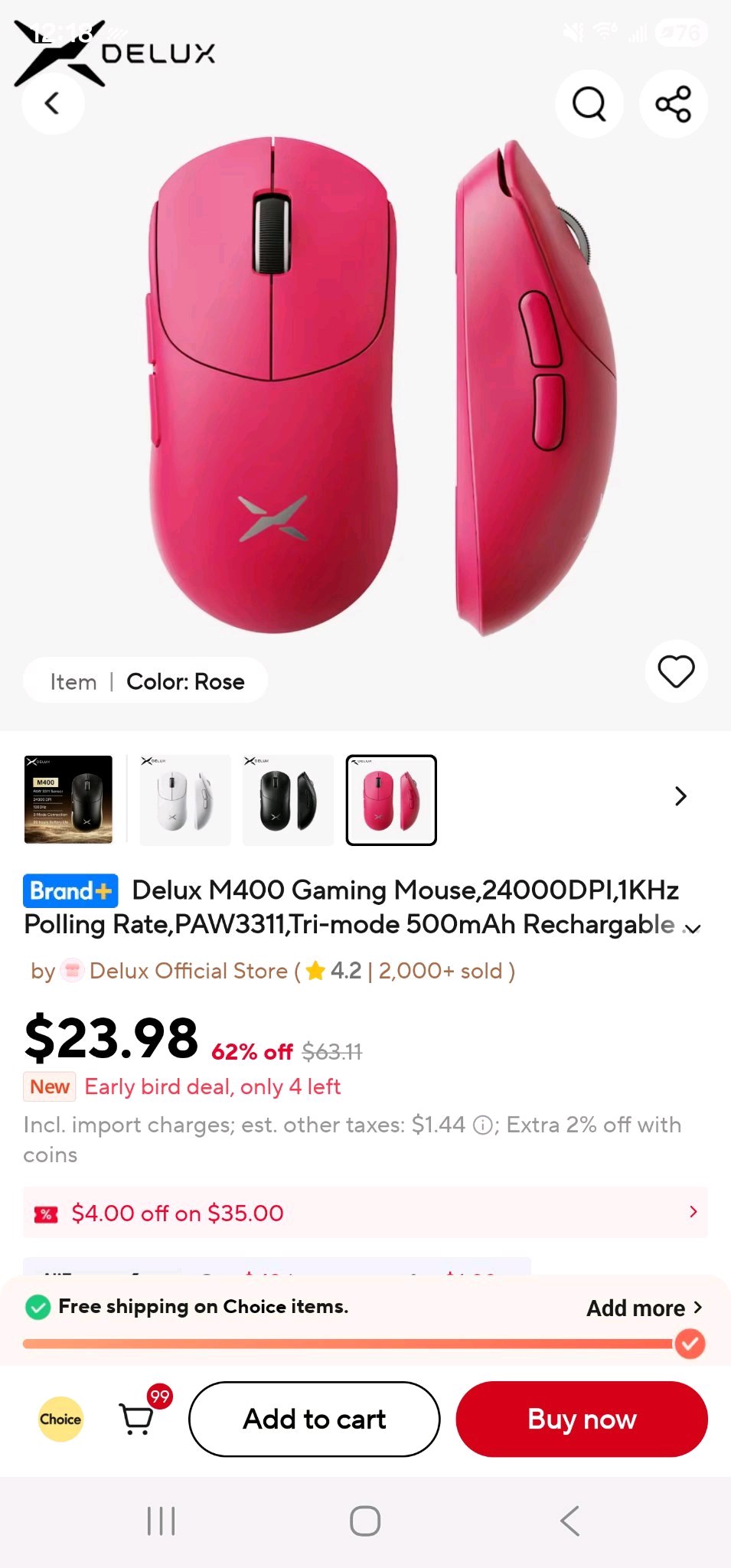Show more thumbnails with the right arrow

tap(680, 796)
